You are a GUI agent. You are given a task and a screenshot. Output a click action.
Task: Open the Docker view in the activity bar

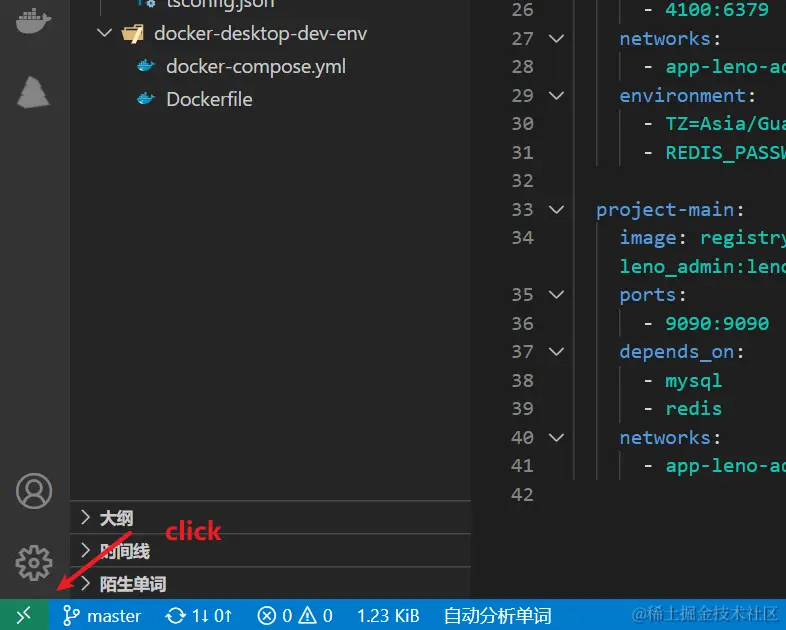[34, 21]
